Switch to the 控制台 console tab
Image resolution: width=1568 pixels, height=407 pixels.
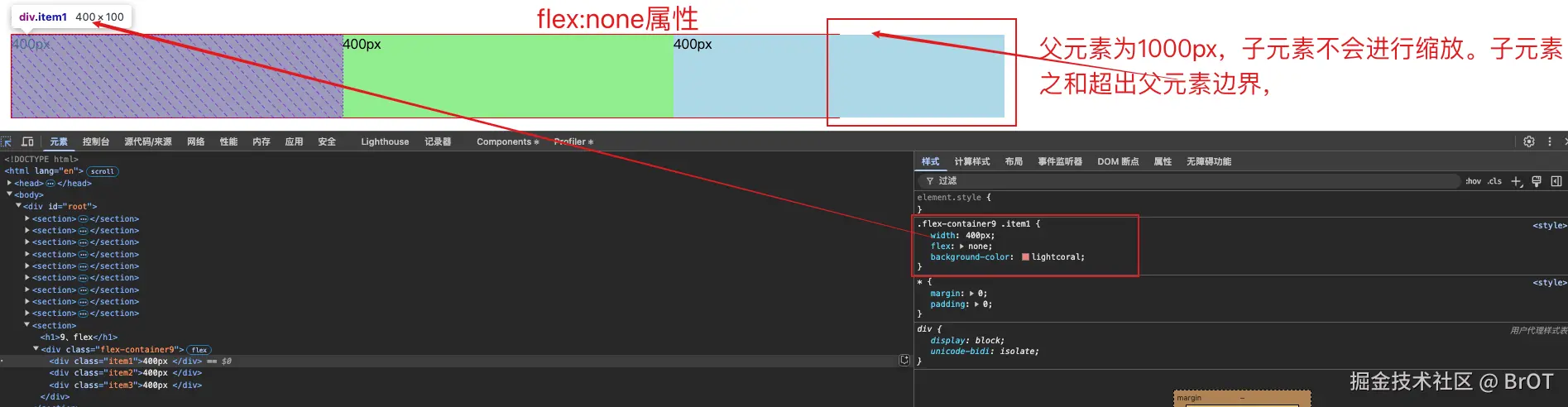[x=96, y=142]
